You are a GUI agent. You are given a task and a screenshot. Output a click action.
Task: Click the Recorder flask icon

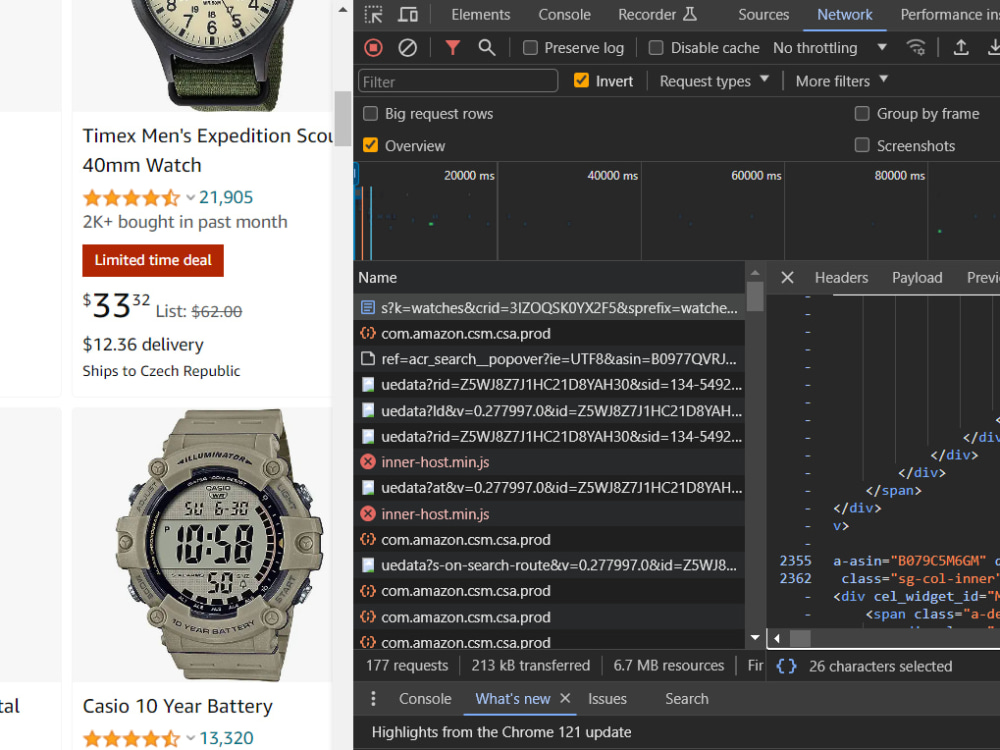tap(690, 14)
